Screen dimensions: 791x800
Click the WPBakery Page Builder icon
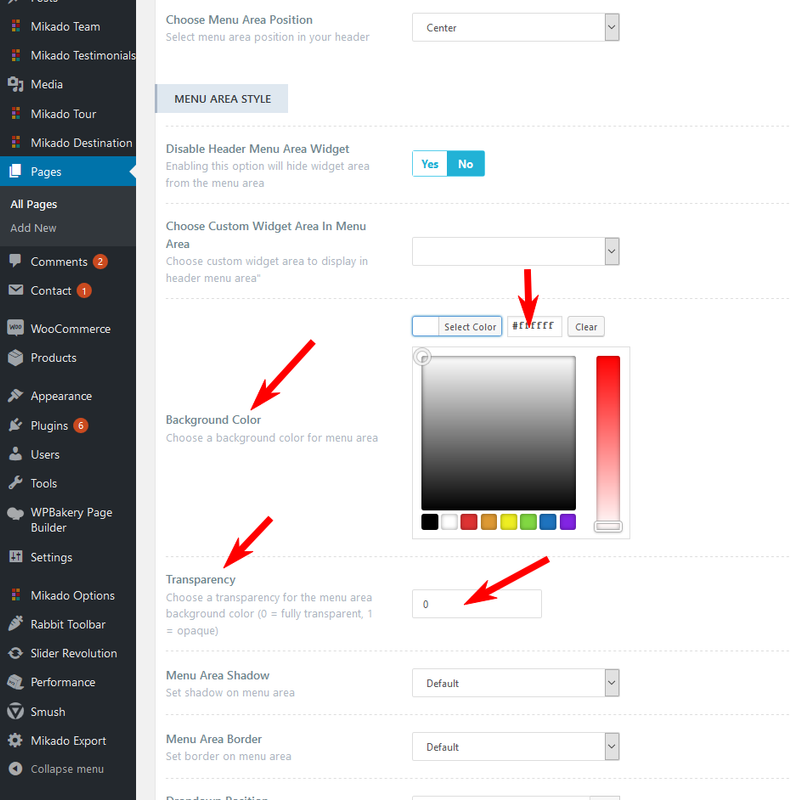(x=15, y=513)
